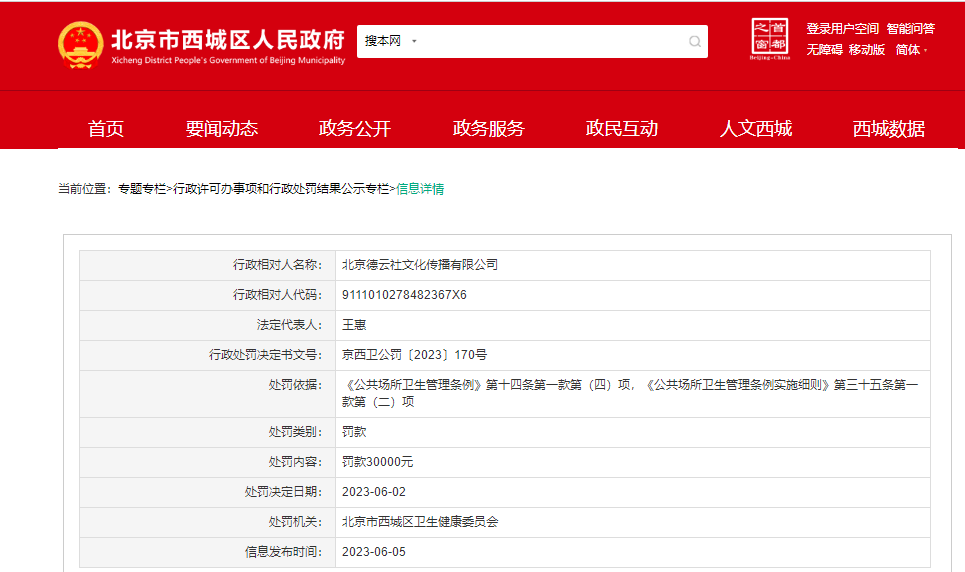965x572 pixels.
Task: Switch to 移动版 mobile version
Action: [867, 50]
